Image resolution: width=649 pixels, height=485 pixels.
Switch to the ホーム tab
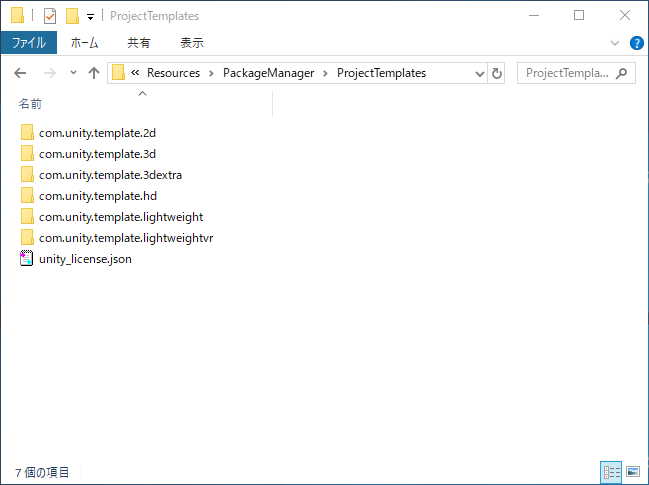pyautogui.click(x=84, y=43)
